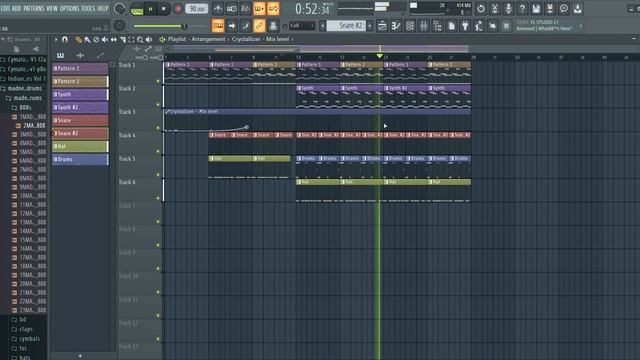The width and height of the screenshot is (640, 360).
Task: Click the master pitch knob
Action: (119, 26)
